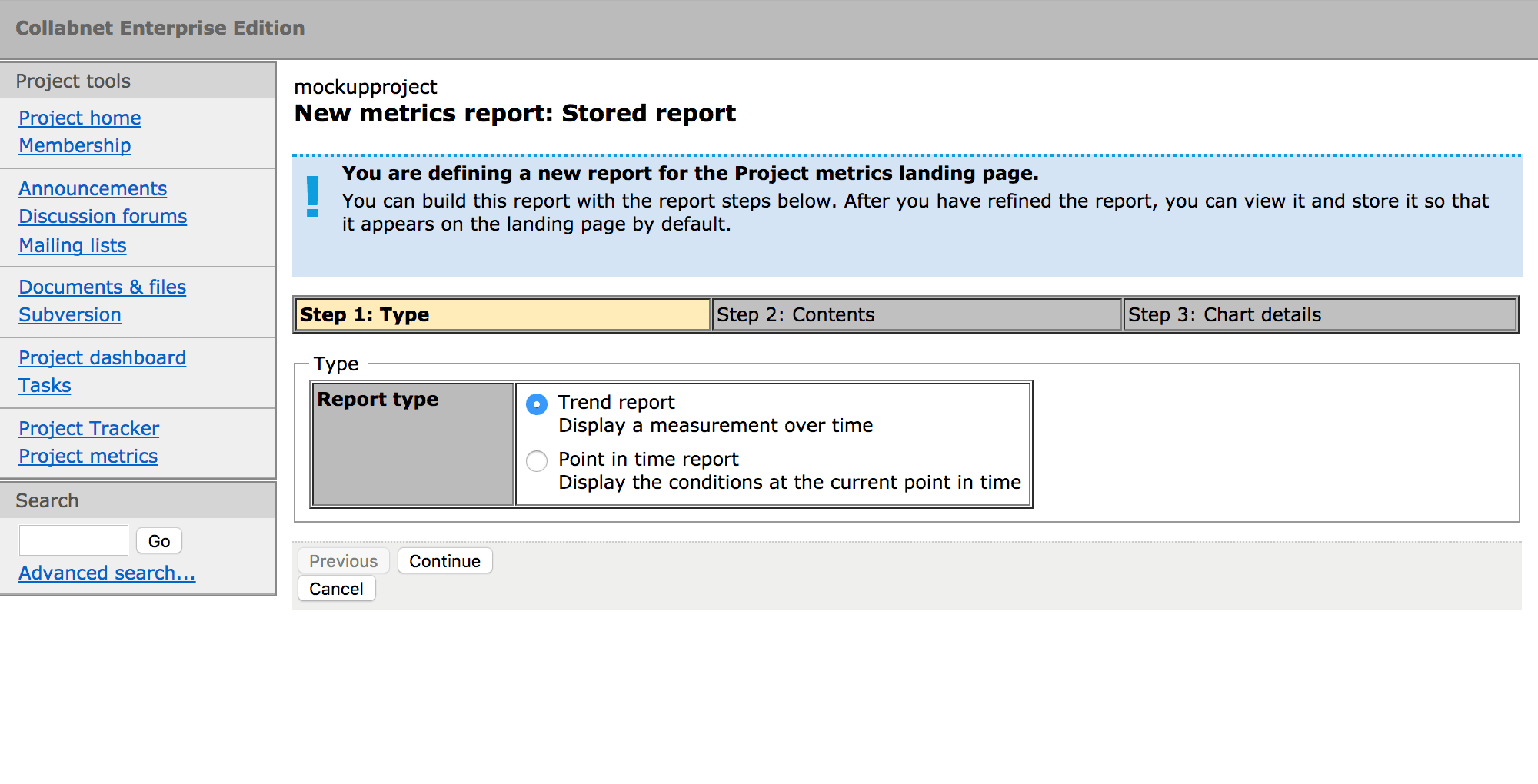Go to Project metrics page
Viewport: 1538px width, 784px height.
pos(88,457)
